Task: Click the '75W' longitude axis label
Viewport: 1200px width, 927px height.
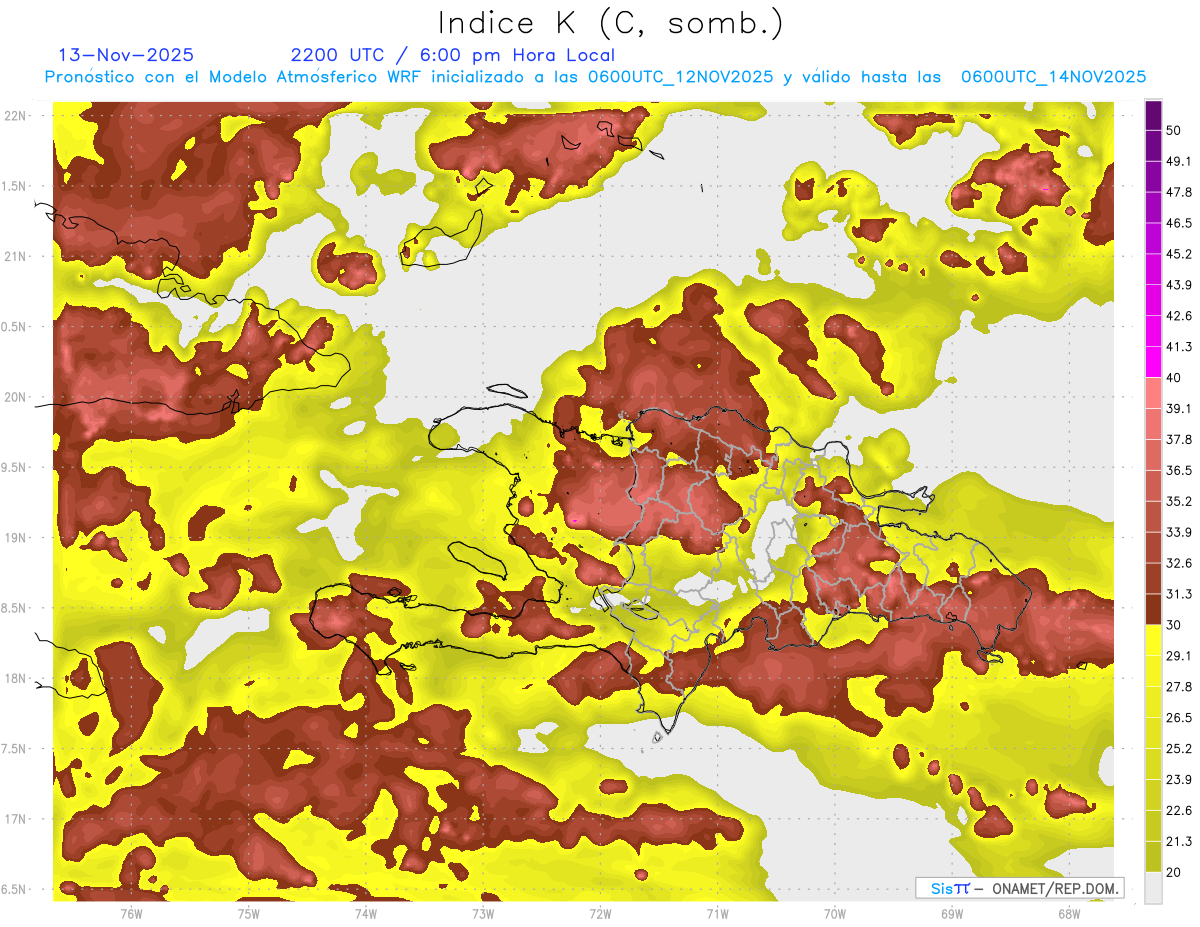Action: [249, 913]
